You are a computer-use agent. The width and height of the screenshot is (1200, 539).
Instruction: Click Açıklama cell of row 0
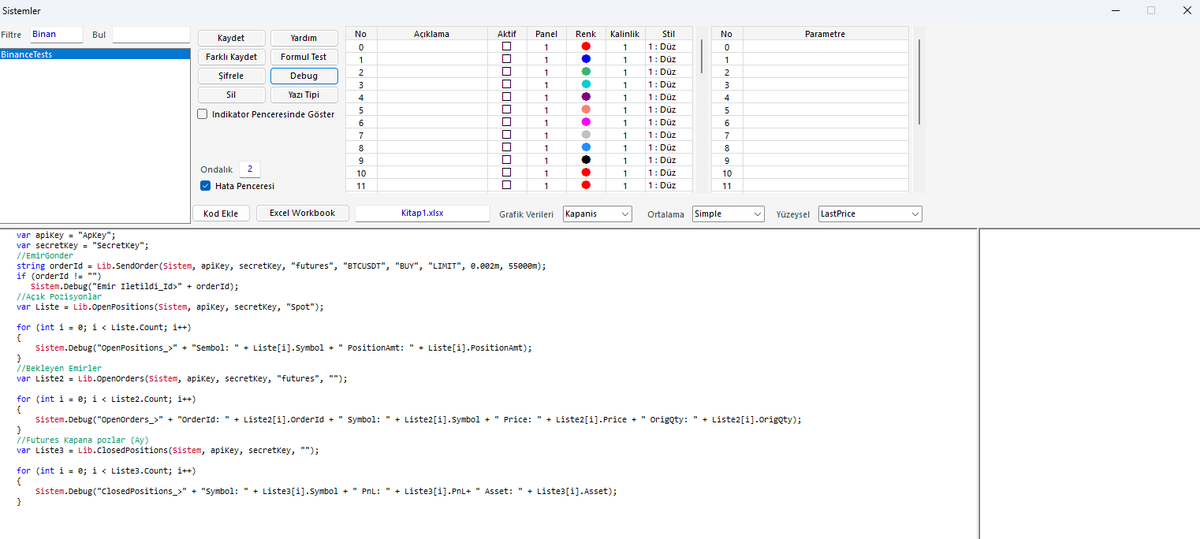[x=432, y=47]
